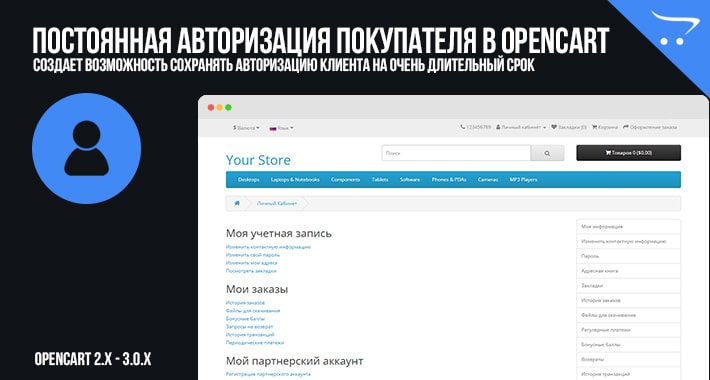Select История заказов in the sidebar
710x380 pixels.
click(628, 300)
